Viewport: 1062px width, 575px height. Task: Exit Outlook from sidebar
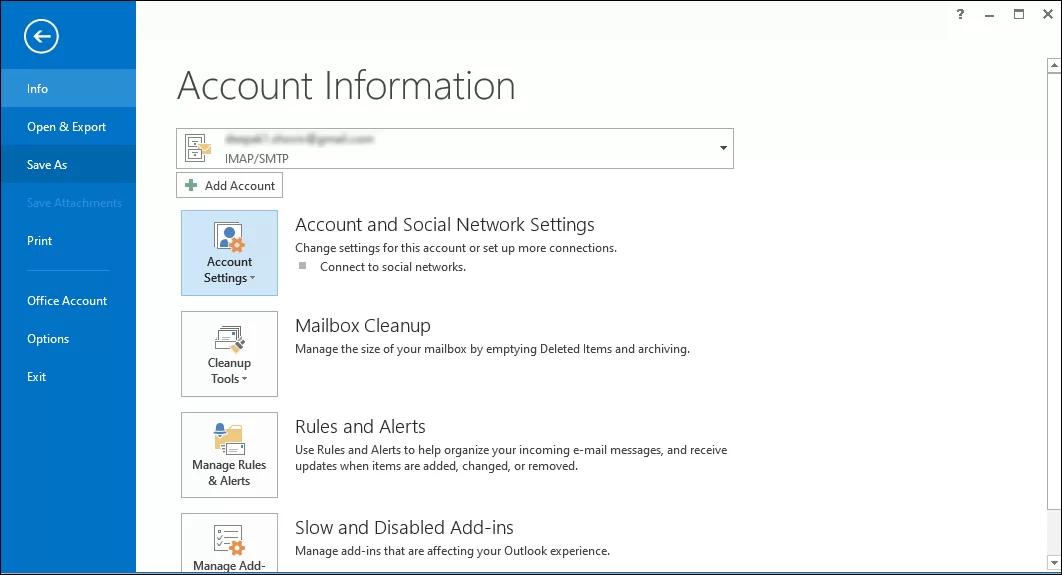68,377
